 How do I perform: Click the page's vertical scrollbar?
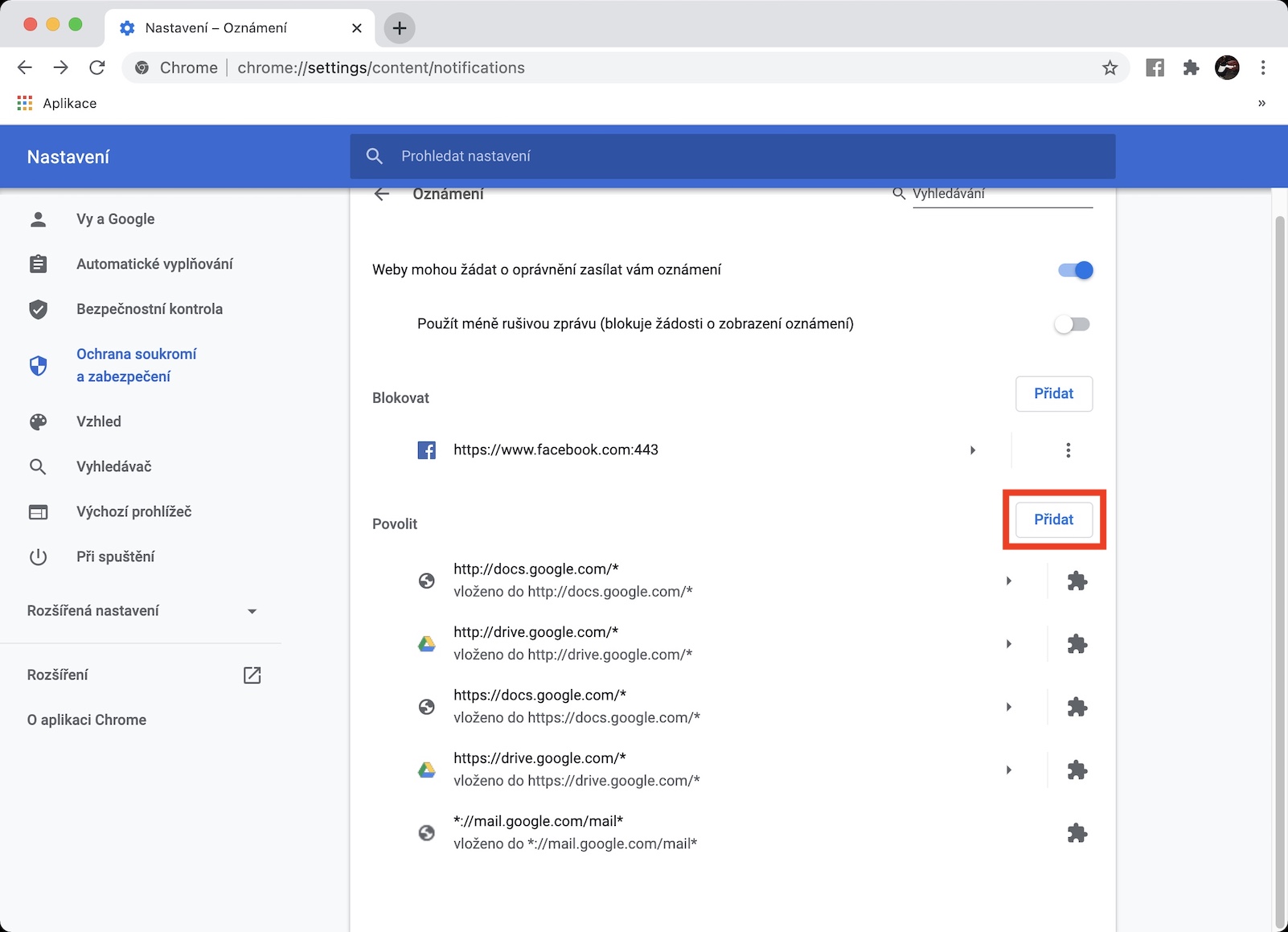click(1278, 563)
